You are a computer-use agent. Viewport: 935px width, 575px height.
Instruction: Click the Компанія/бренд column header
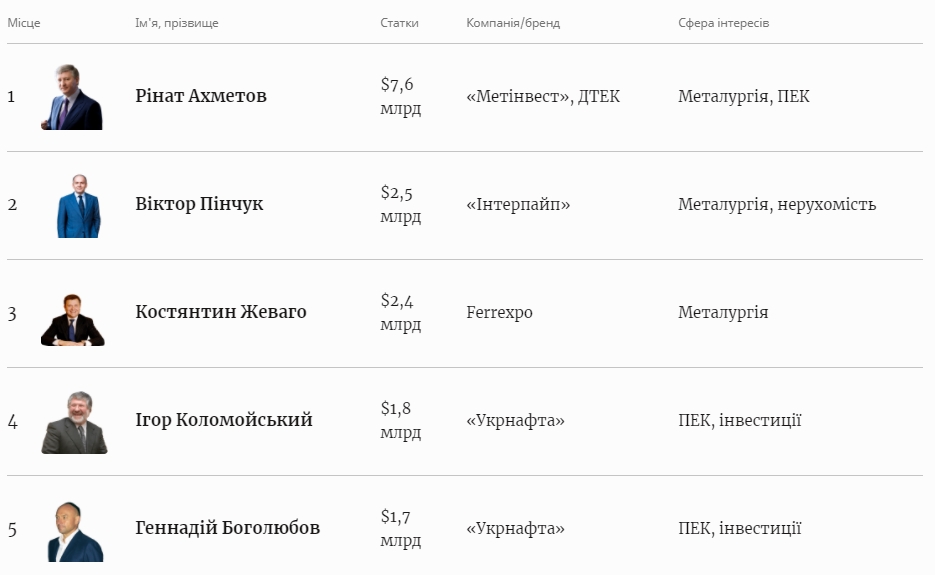pyautogui.click(x=513, y=23)
